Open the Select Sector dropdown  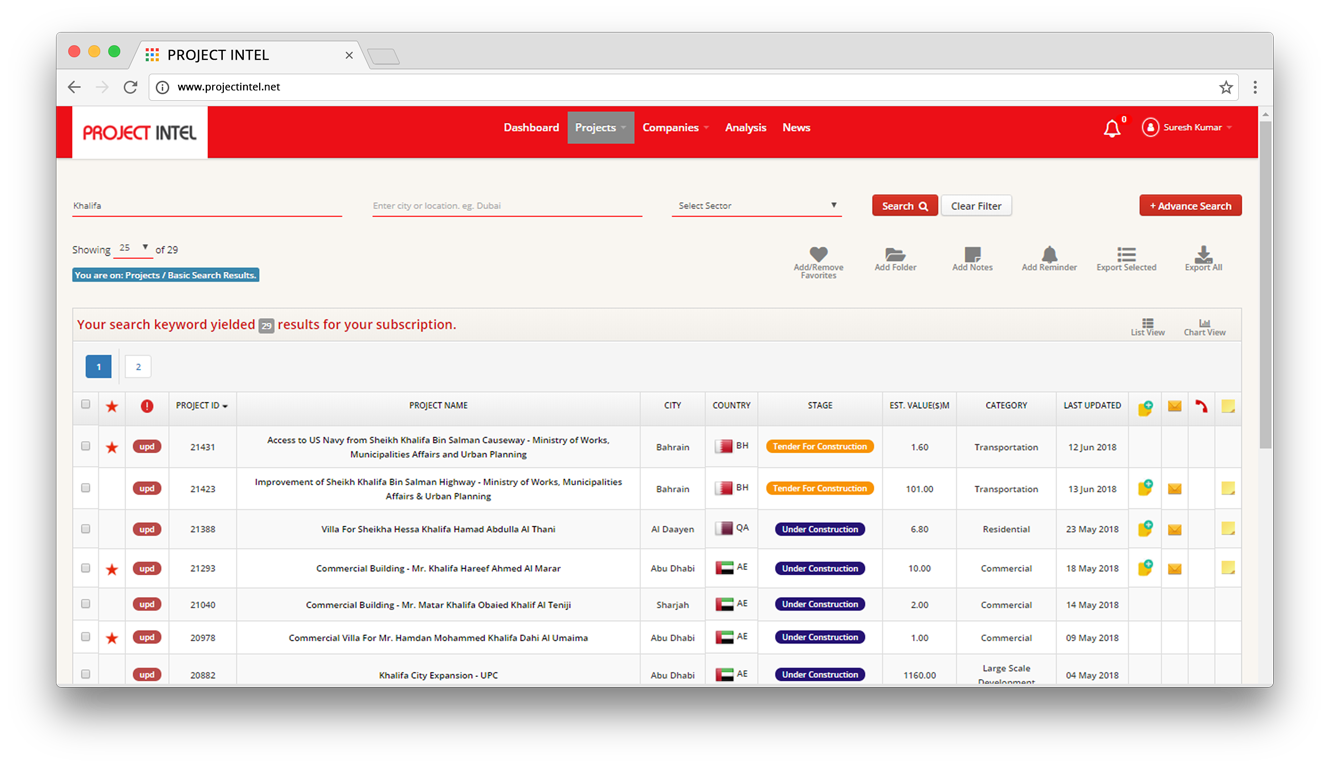click(756, 205)
